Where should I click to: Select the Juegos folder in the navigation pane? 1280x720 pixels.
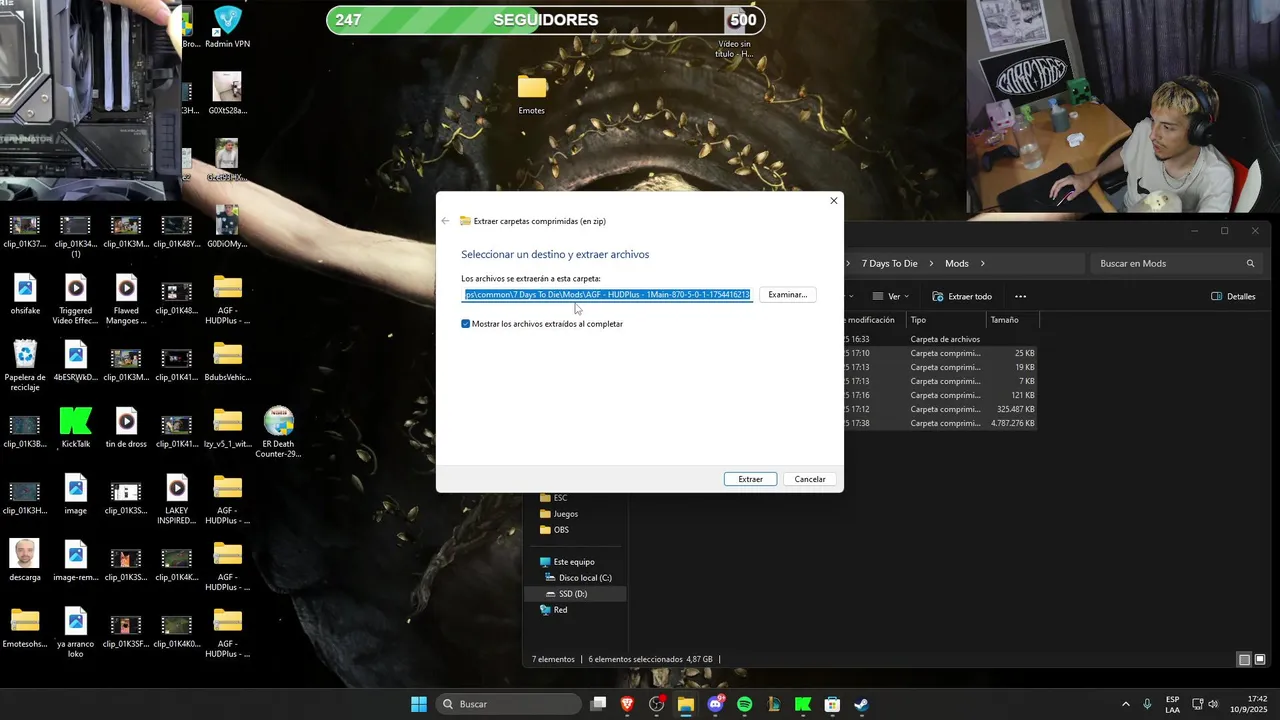558,514
